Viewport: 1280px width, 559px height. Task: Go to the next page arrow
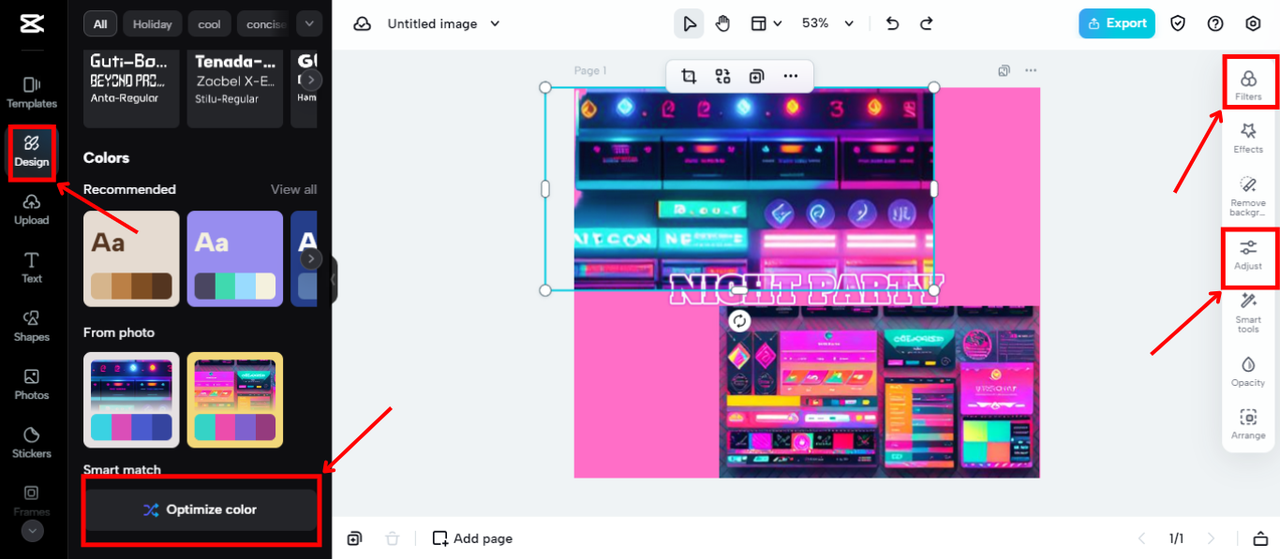[x=1212, y=539]
